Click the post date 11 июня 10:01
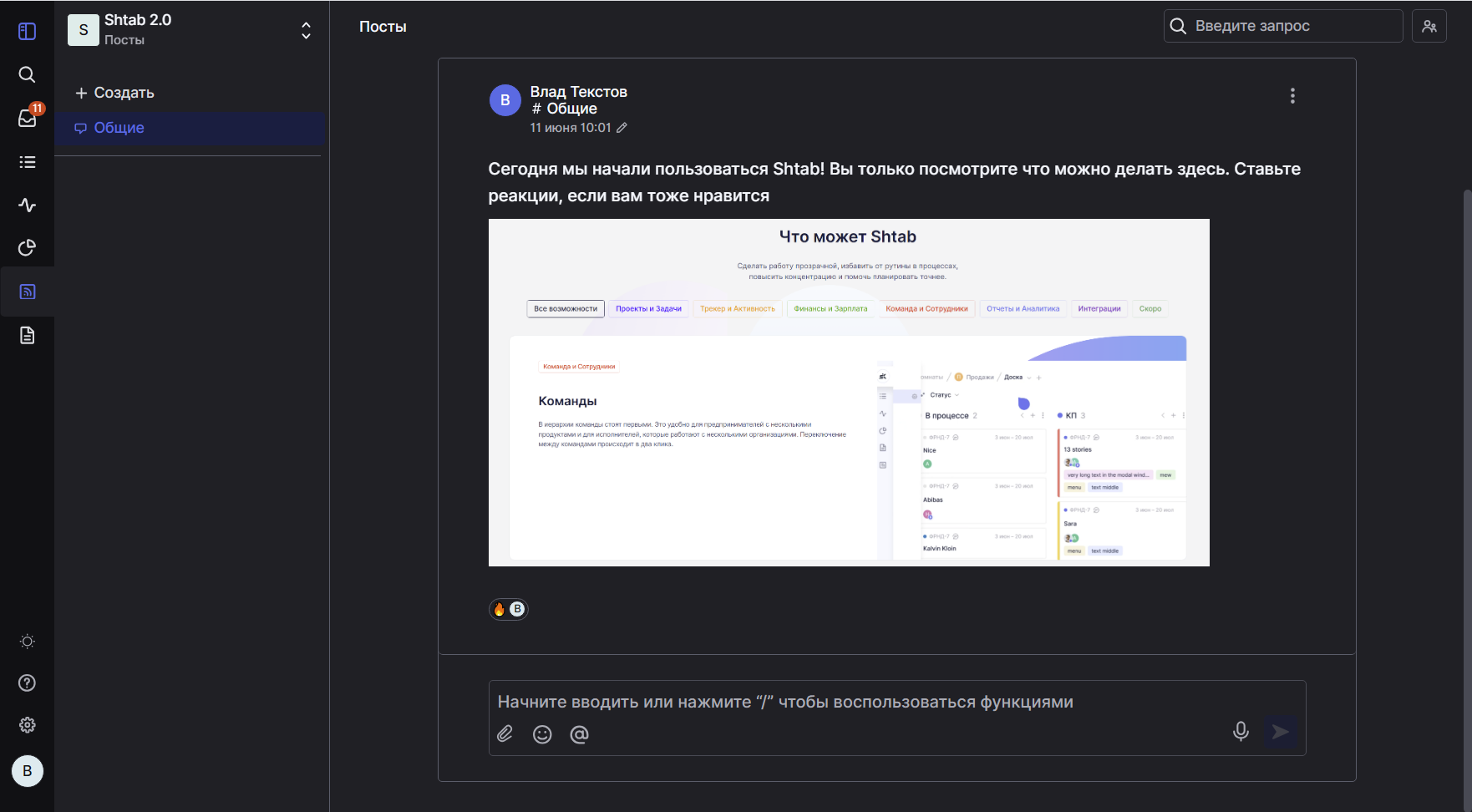The height and width of the screenshot is (812, 1472). 570,128
